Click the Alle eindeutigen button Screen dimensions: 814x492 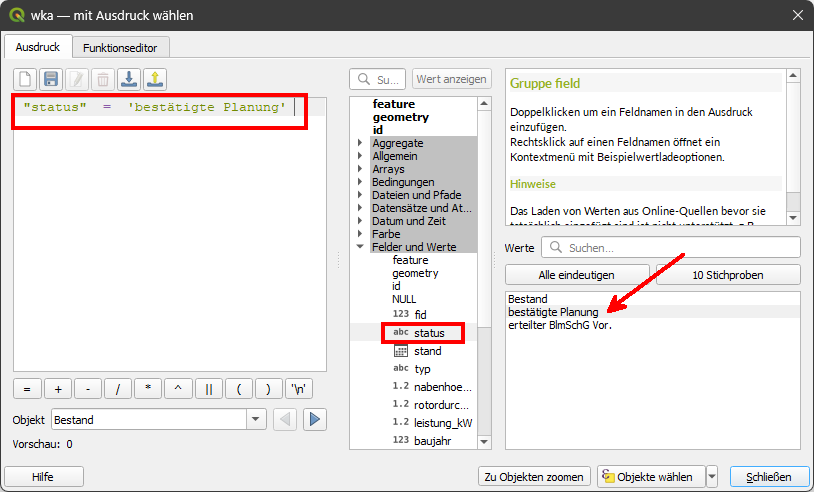tap(577, 275)
